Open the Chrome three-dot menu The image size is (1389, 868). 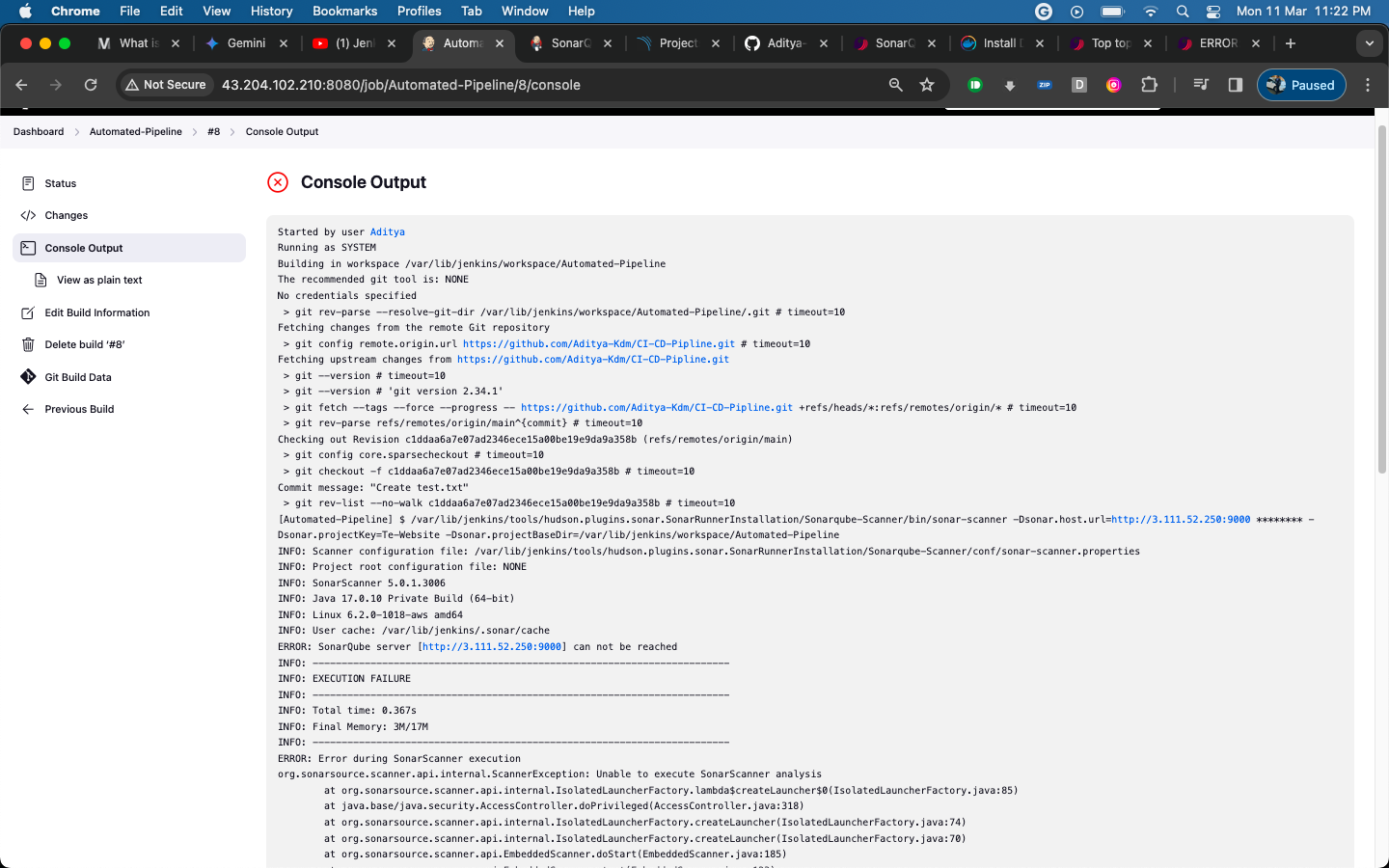(x=1368, y=85)
